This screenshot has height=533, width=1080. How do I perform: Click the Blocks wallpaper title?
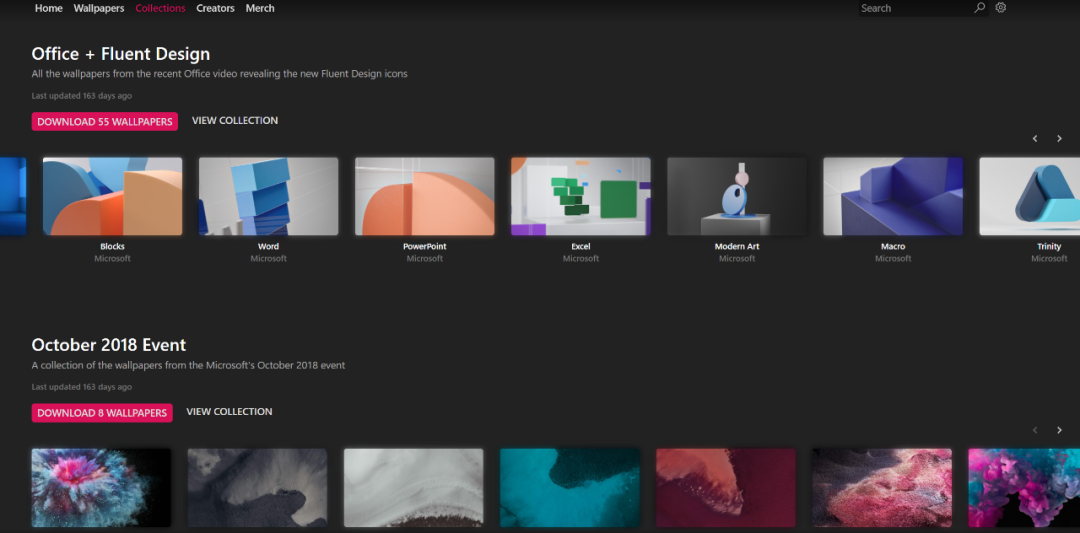click(x=112, y=247)
